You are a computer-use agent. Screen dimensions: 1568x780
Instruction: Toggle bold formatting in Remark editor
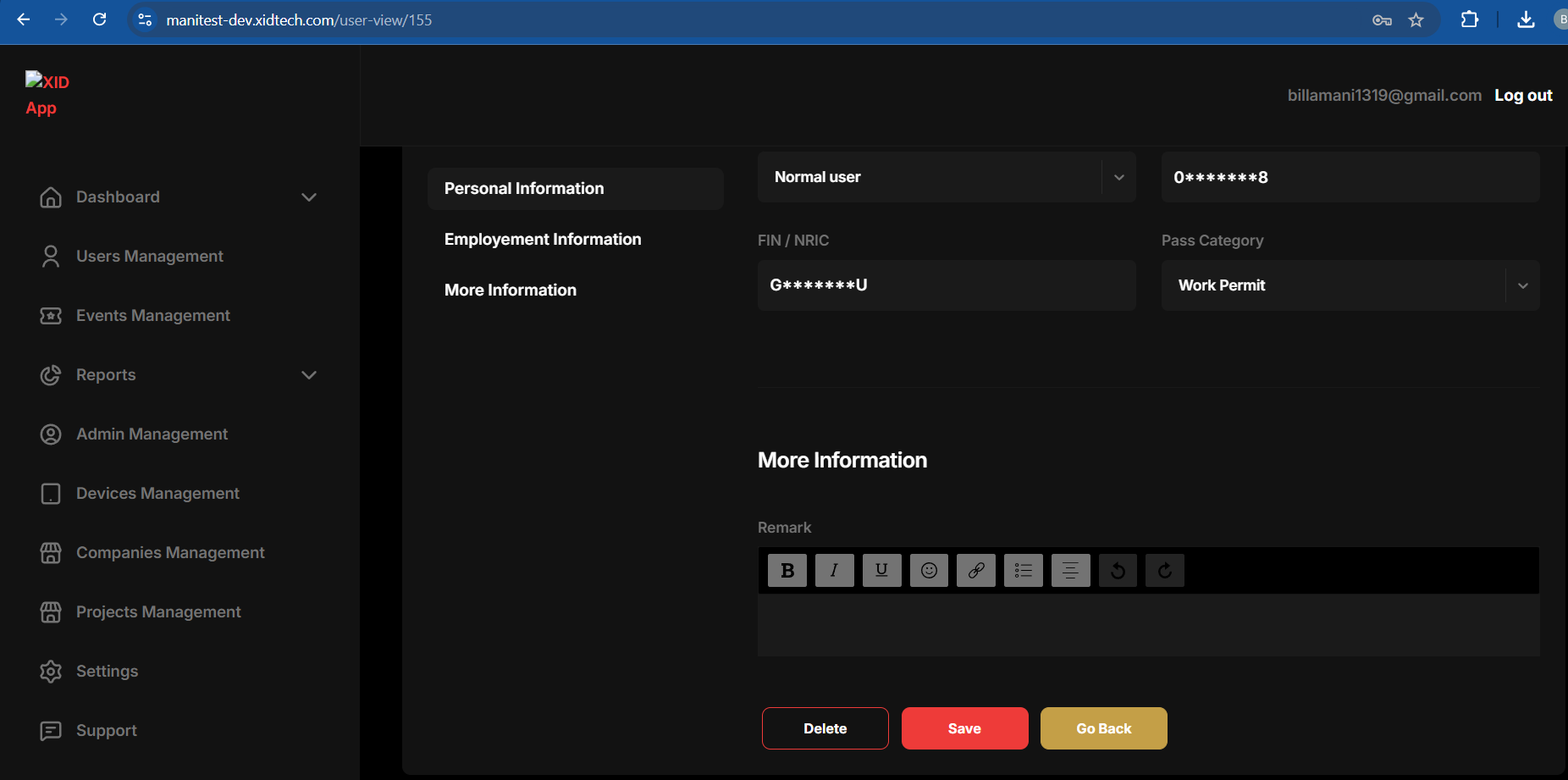[x=787, y=570]
